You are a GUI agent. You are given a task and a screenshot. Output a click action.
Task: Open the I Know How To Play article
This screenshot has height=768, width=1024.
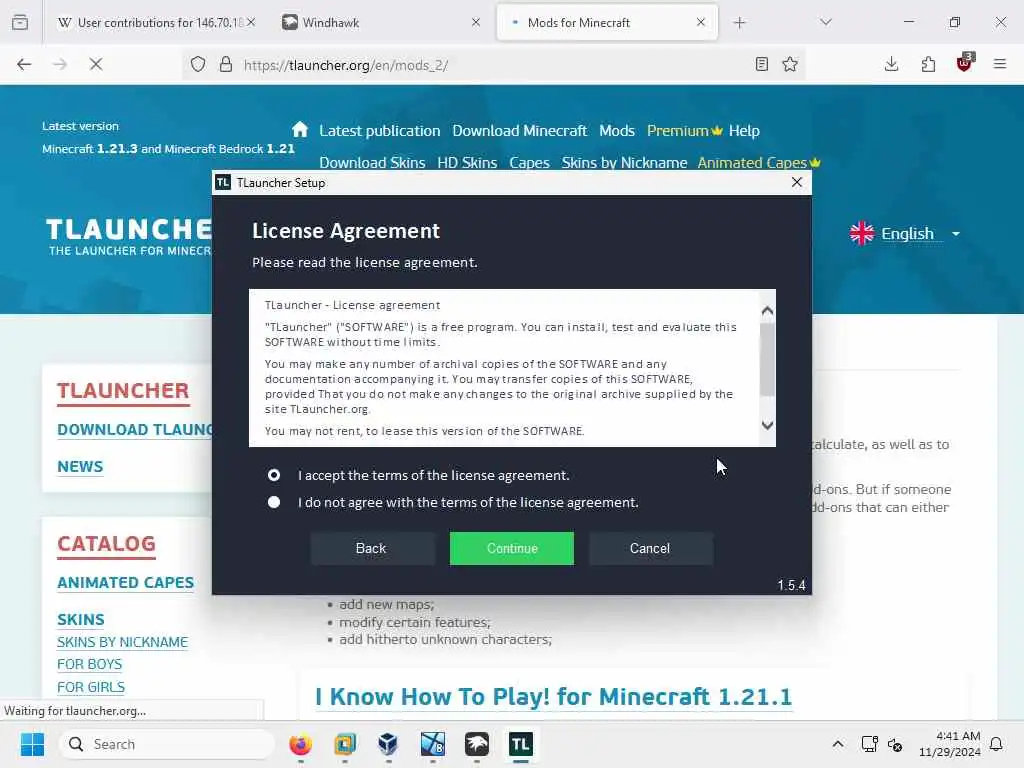click(x=553, y=697)
